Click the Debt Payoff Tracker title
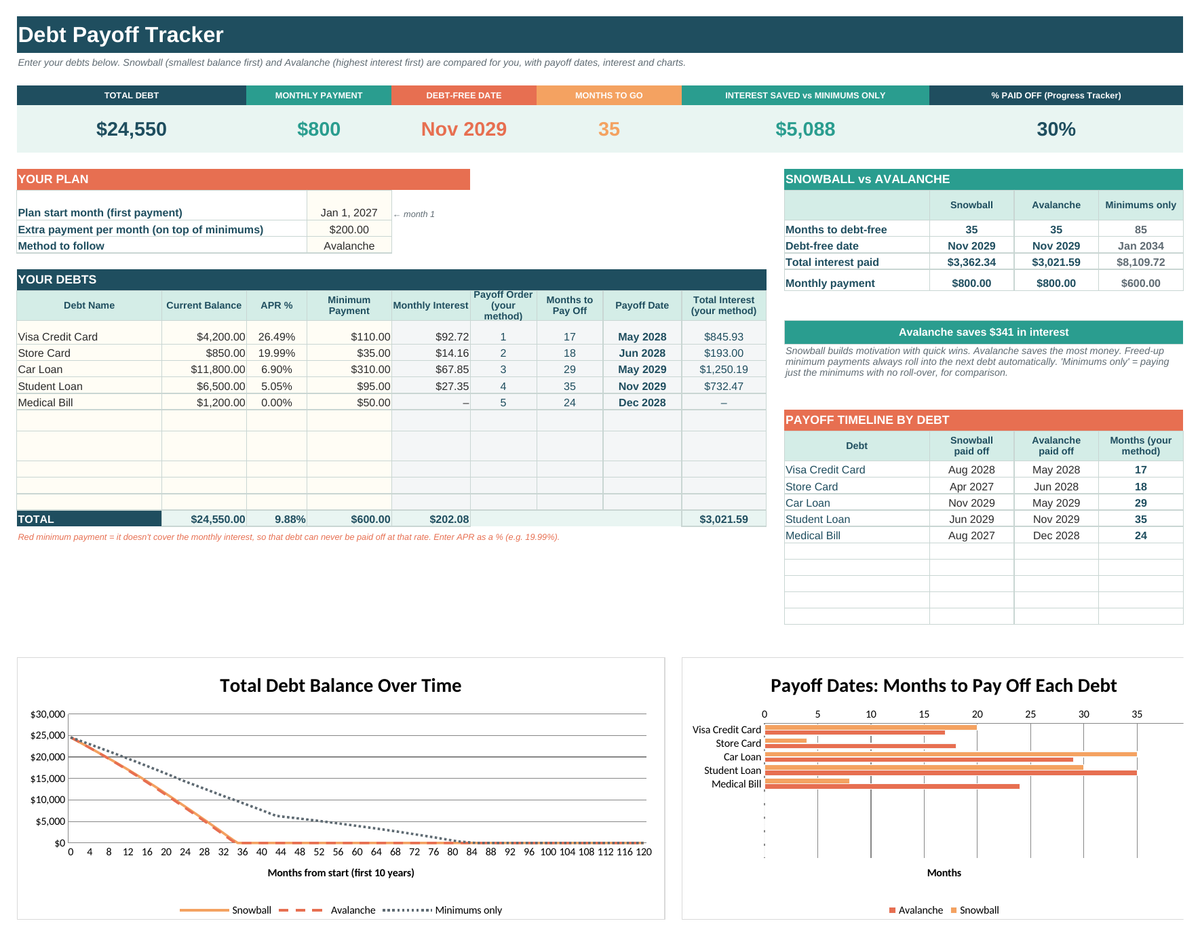 point(120,35)
